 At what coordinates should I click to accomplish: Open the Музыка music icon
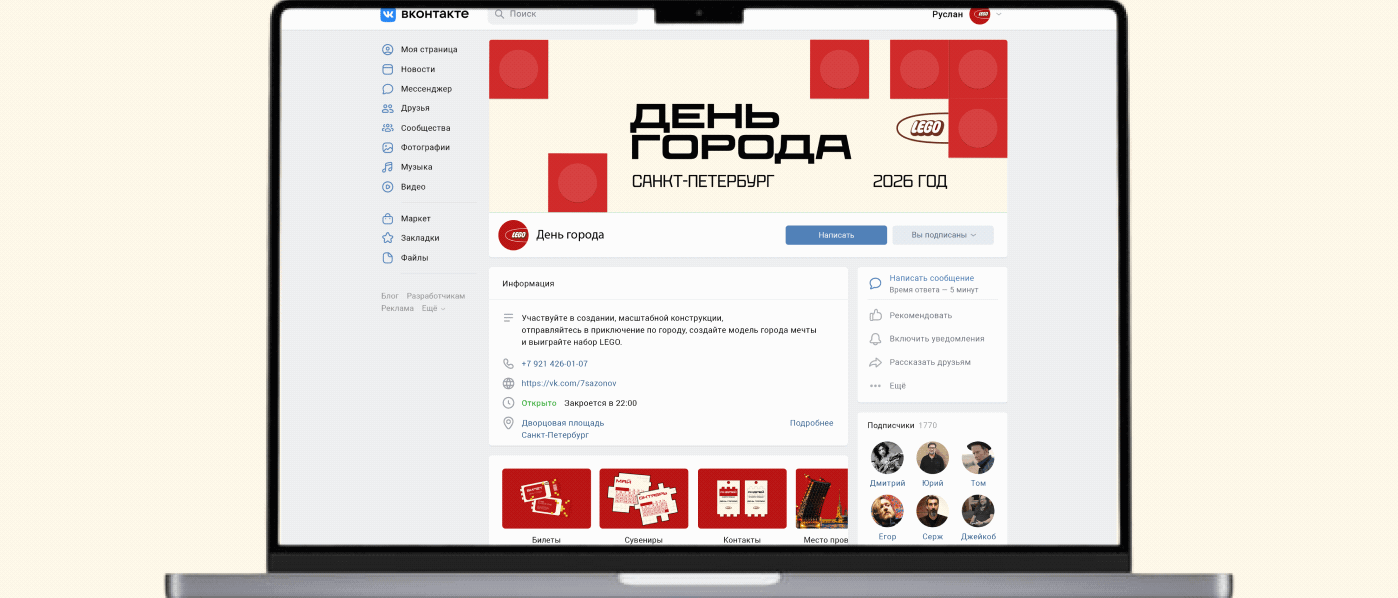coord(388,167)
